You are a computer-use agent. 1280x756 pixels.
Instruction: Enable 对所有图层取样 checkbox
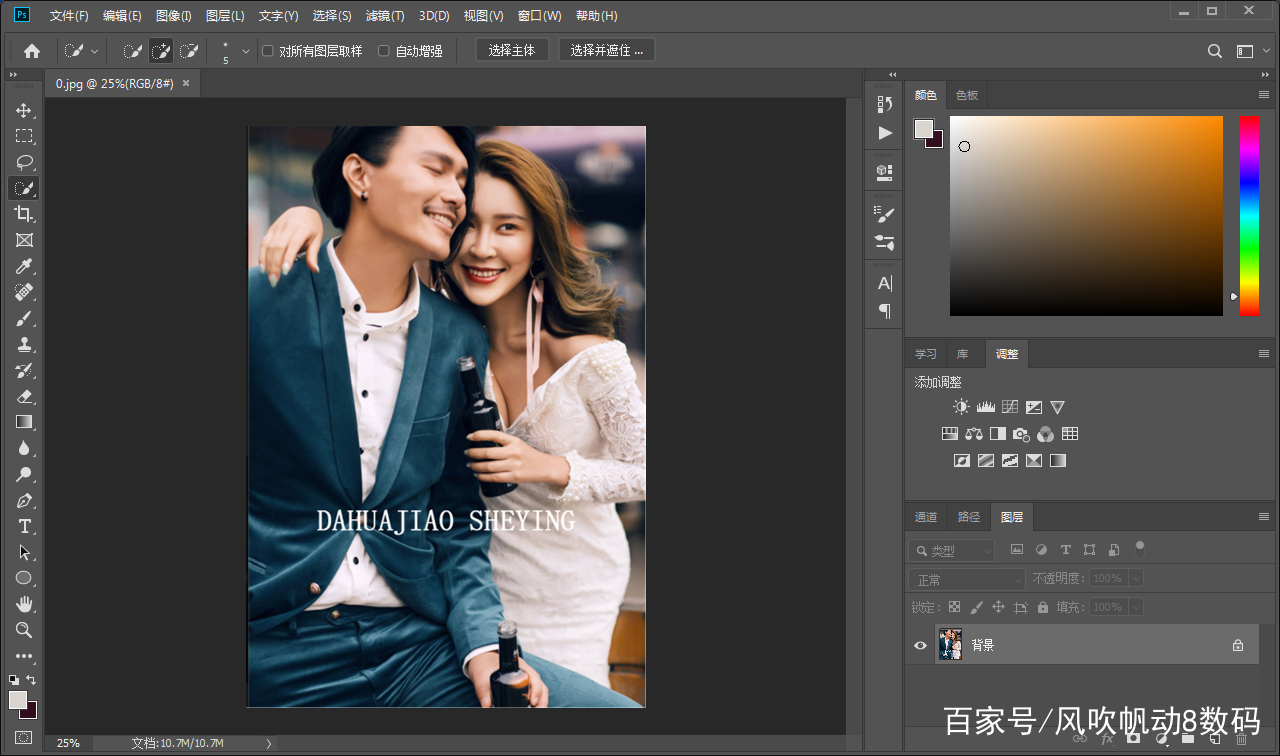pos(267,49)
